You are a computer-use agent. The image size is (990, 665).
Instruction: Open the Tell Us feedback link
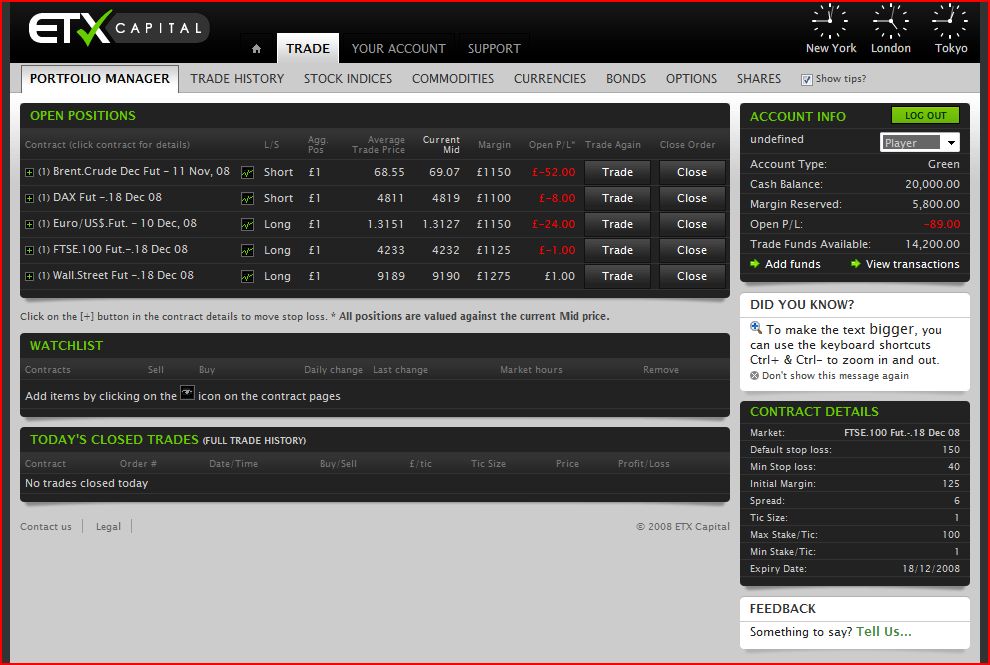[883, 631]
